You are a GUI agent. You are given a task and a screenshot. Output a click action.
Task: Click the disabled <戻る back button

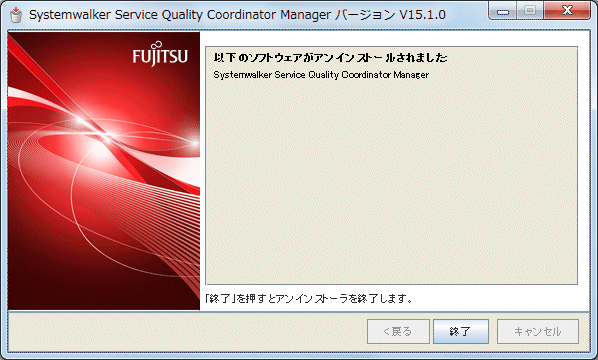(x=398, y=331)
